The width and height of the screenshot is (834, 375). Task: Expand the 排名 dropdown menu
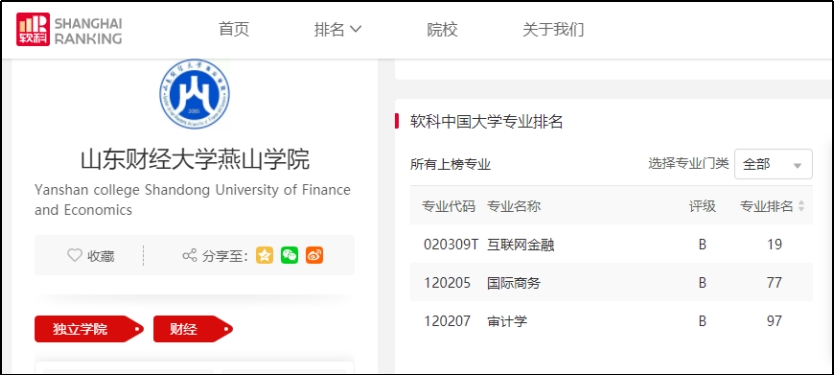(338, 30)
